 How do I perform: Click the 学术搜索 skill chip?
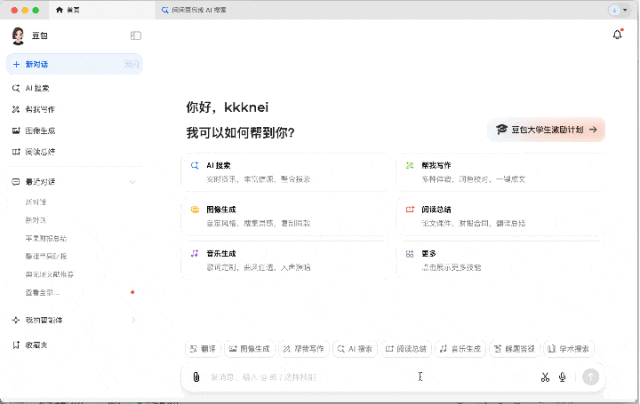point(569,349)
